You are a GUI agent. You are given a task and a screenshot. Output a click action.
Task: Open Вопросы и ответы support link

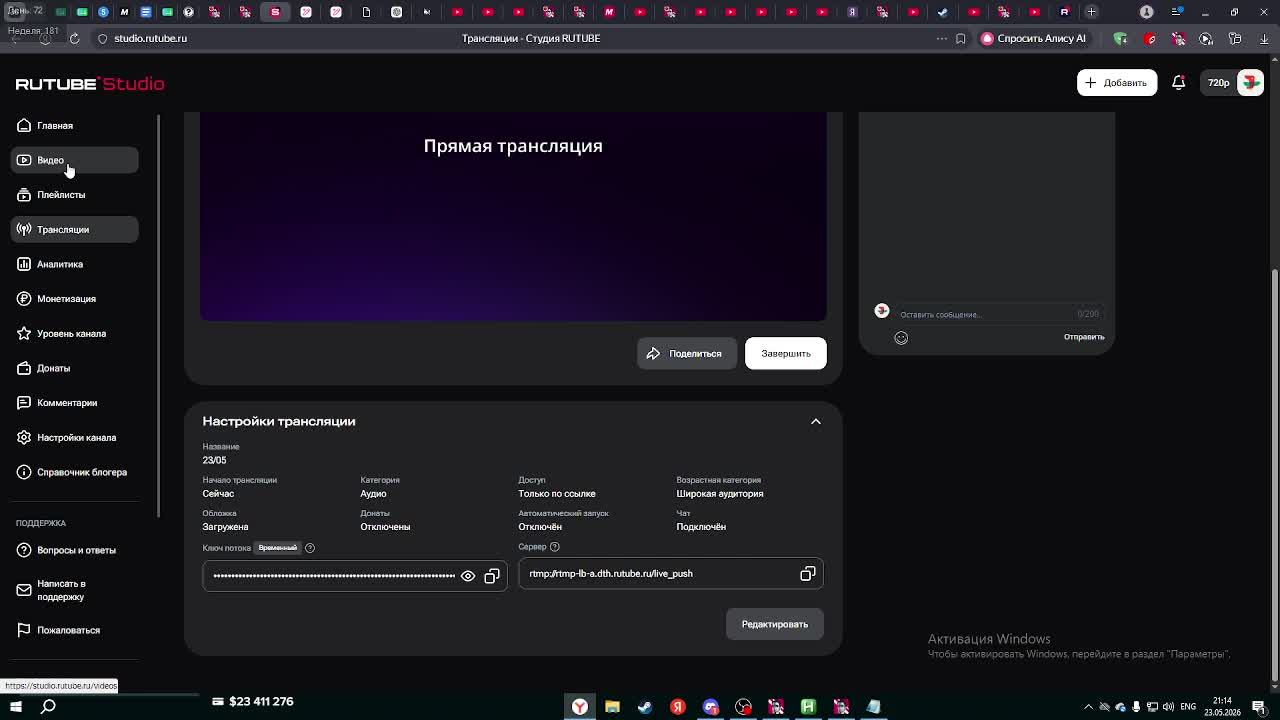tap(75, 550)
